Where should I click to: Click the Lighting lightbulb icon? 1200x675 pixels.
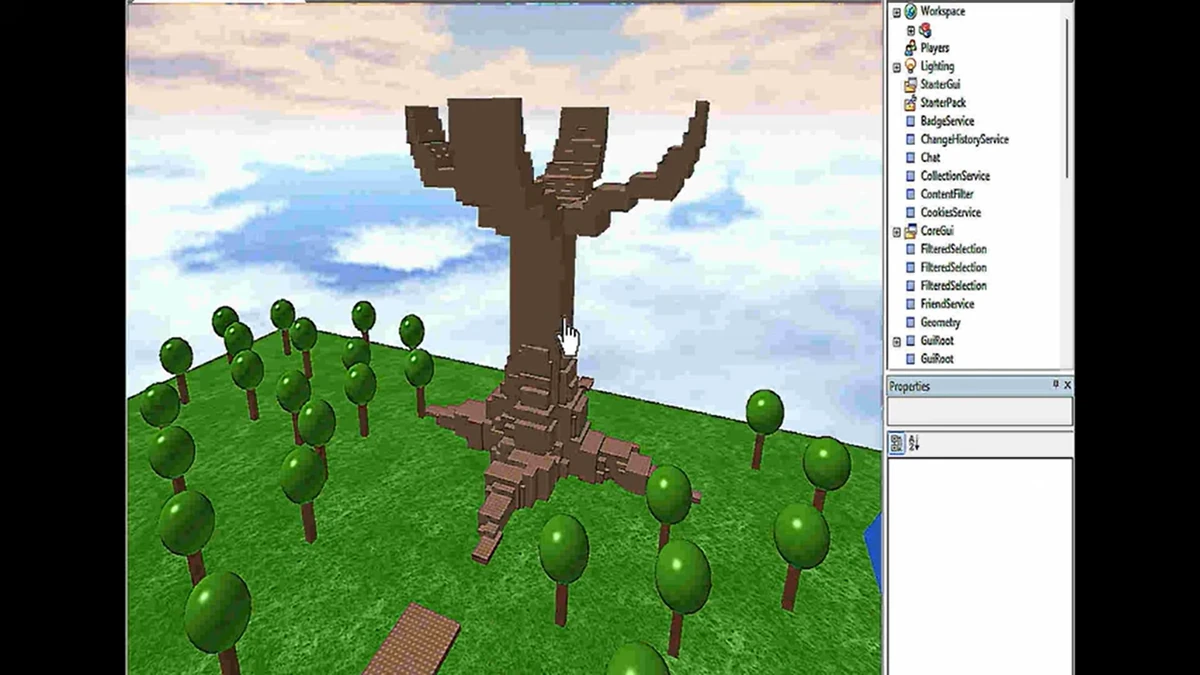pos(910,66)
